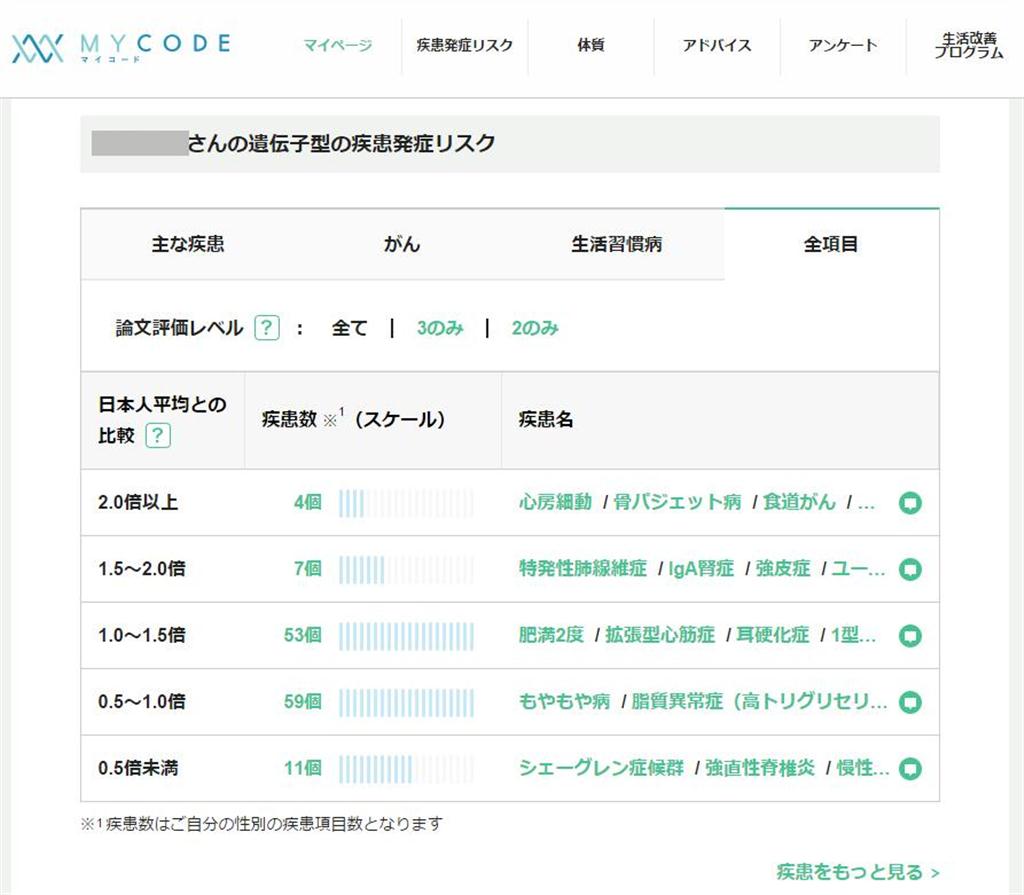The width and height of the screenshot is (1024, 895).
Task: Open 体質 in top navigation
Action: tap(591, 46)
